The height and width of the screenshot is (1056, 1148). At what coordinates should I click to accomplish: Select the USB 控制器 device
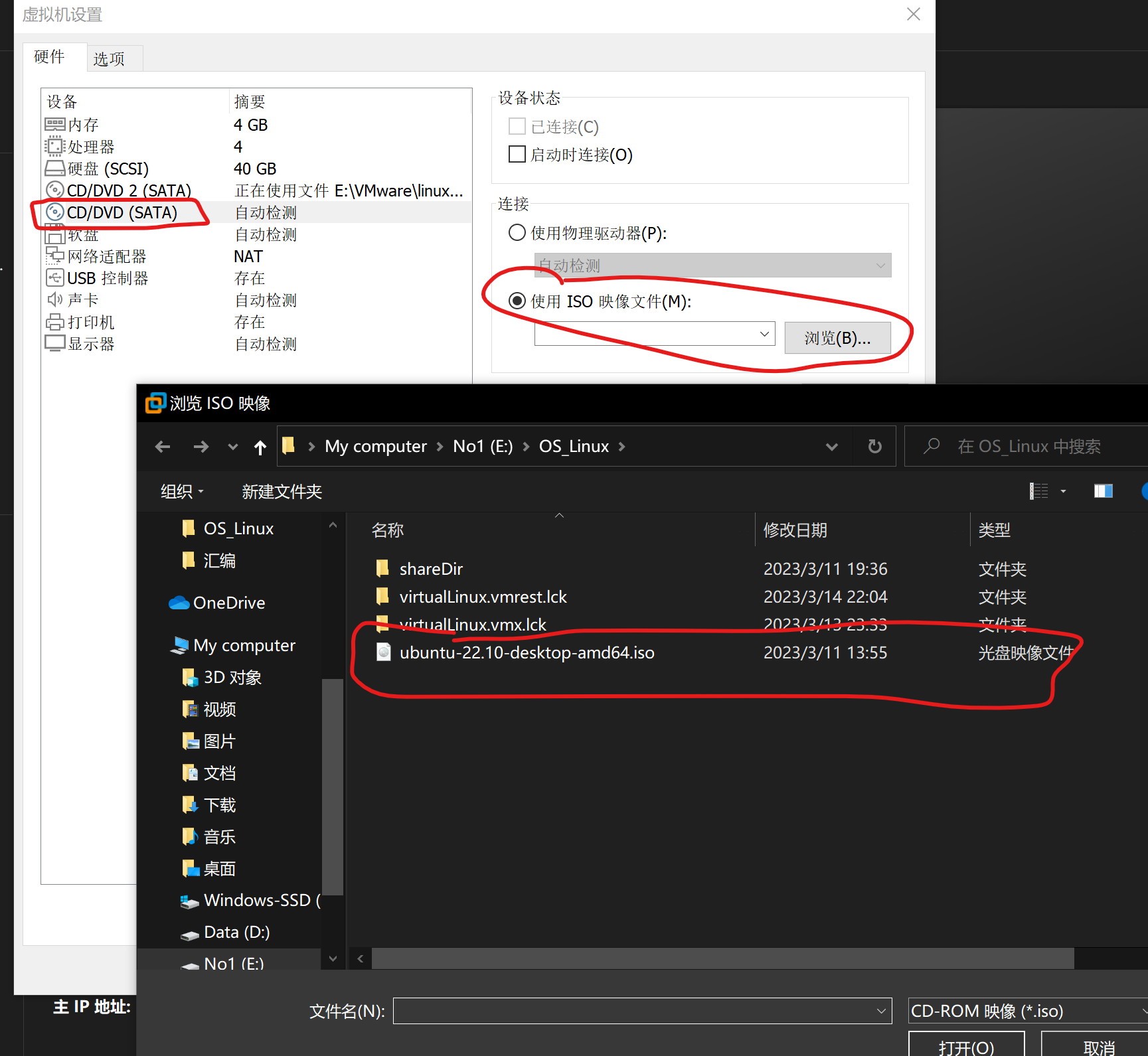pyautogui.click(x=257, y=278)
